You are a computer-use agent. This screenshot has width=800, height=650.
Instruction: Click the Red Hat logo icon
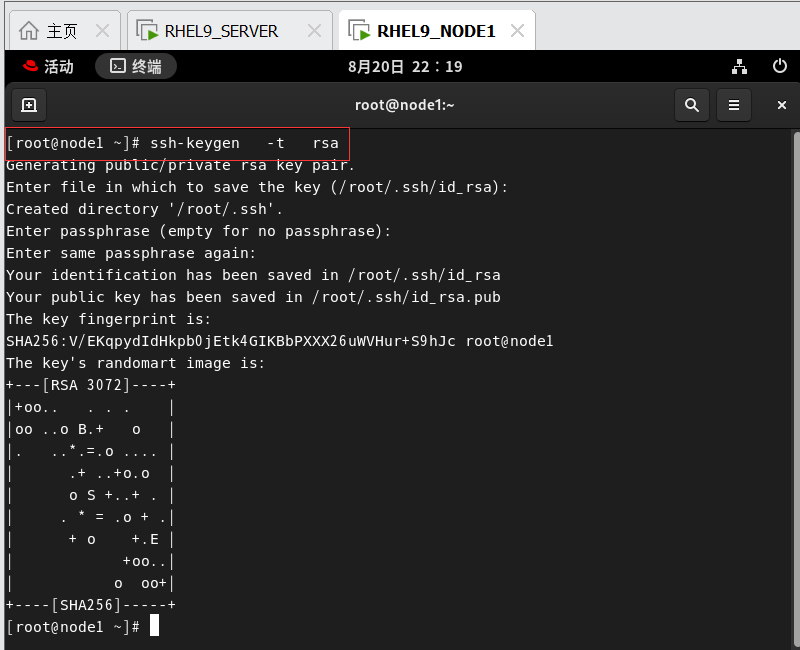pyautogui.click(x=31, y=66)
